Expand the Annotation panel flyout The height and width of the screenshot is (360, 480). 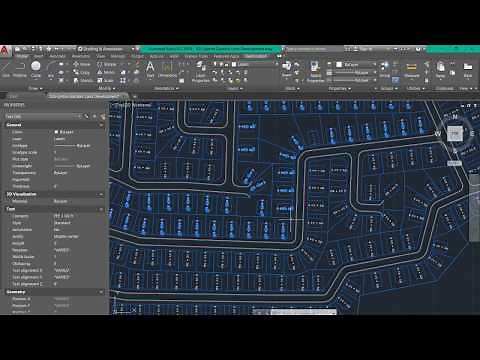click(x=167, y=88)
